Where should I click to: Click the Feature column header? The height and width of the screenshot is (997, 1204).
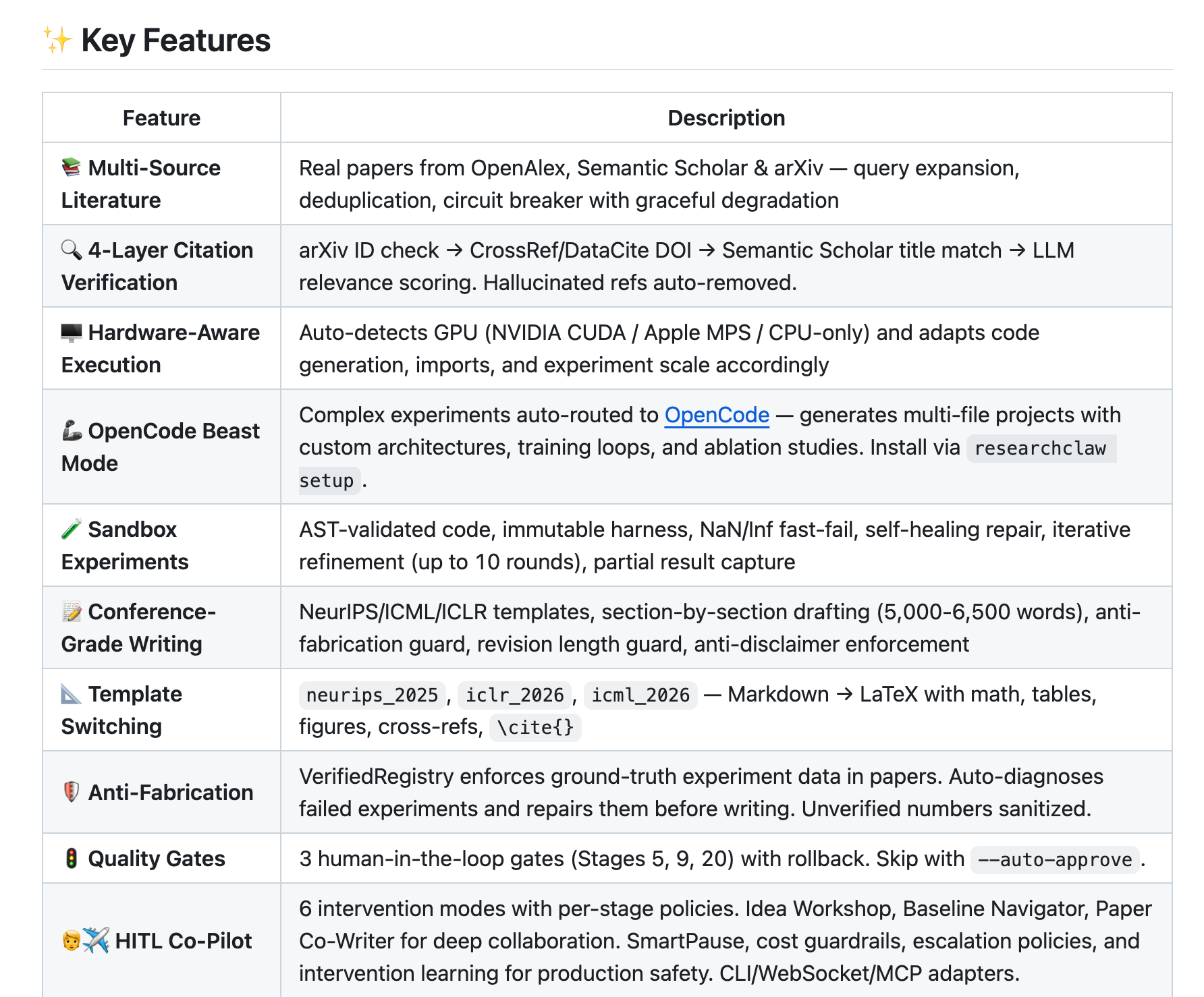click(161, 118)
